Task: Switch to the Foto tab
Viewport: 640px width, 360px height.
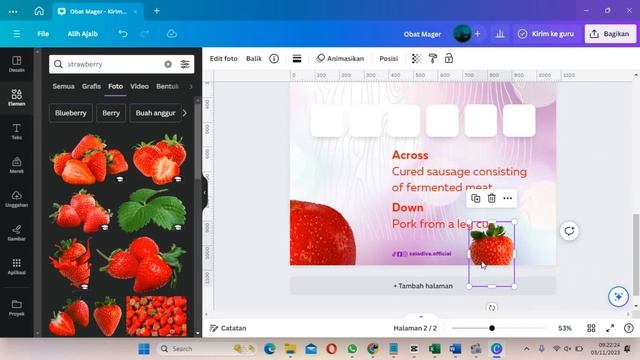Action: [x=116, y=86]
